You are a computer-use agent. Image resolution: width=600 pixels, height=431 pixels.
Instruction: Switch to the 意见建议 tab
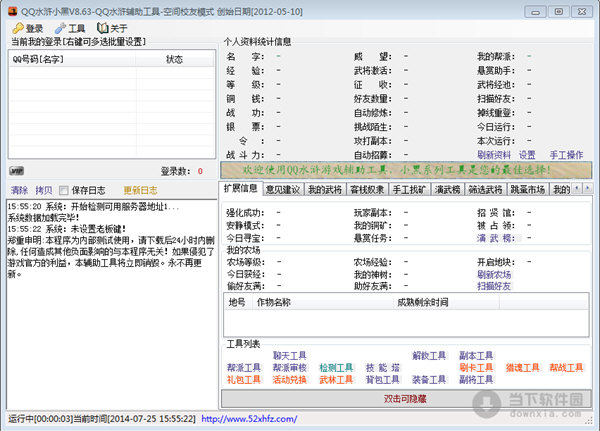pos(283,189)
